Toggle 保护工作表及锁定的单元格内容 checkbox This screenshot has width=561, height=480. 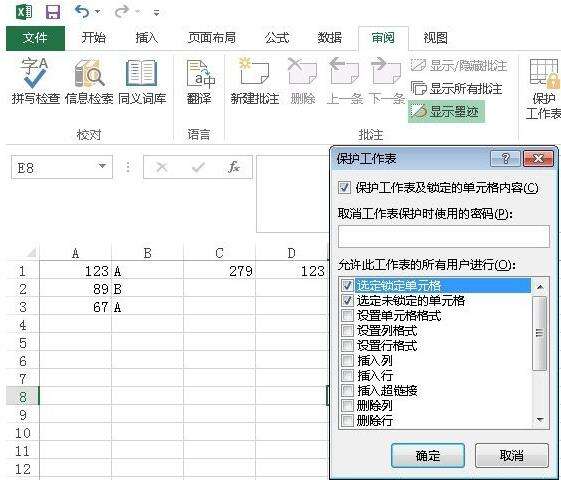[344, 187]
